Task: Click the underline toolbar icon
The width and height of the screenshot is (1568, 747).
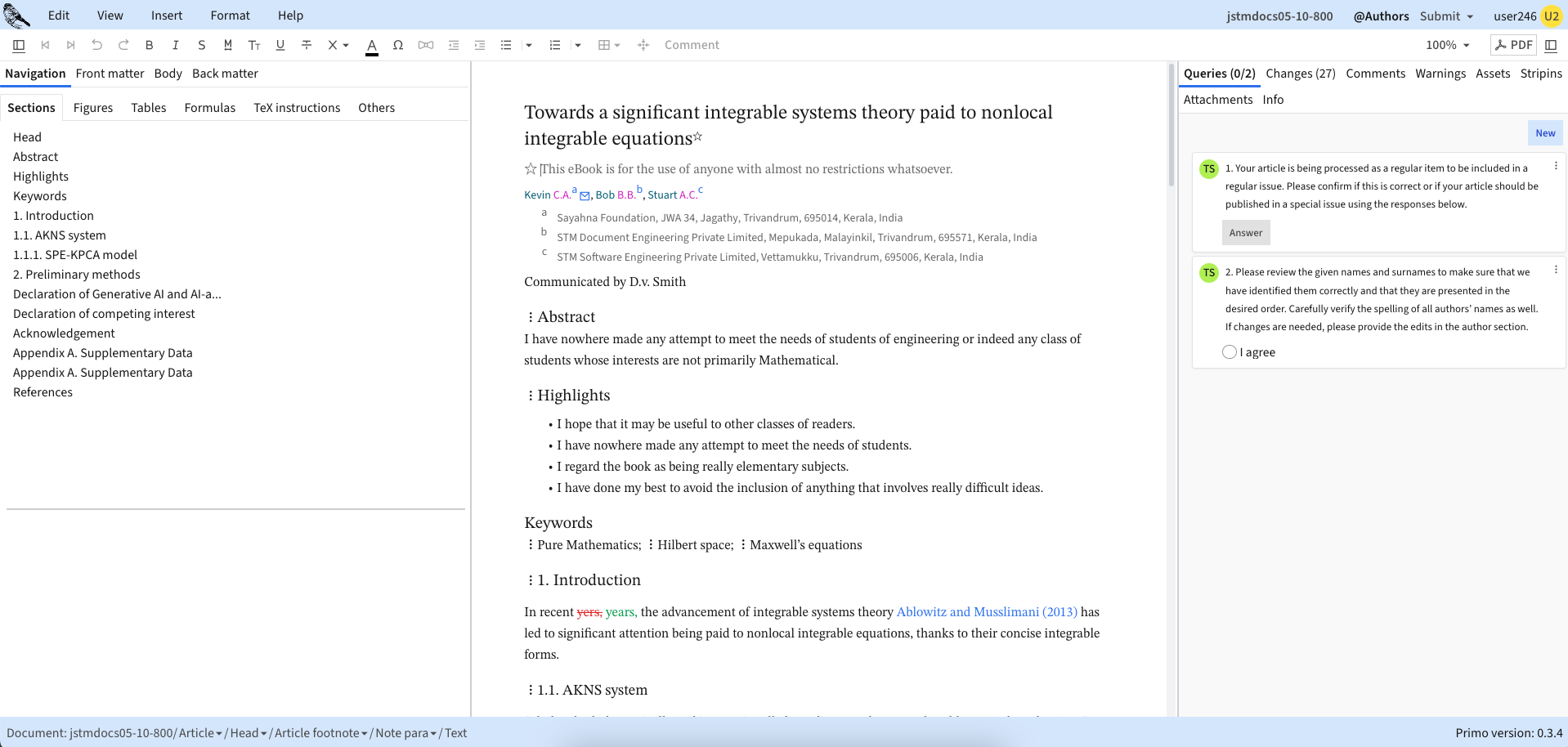Action: pos(280,45)
